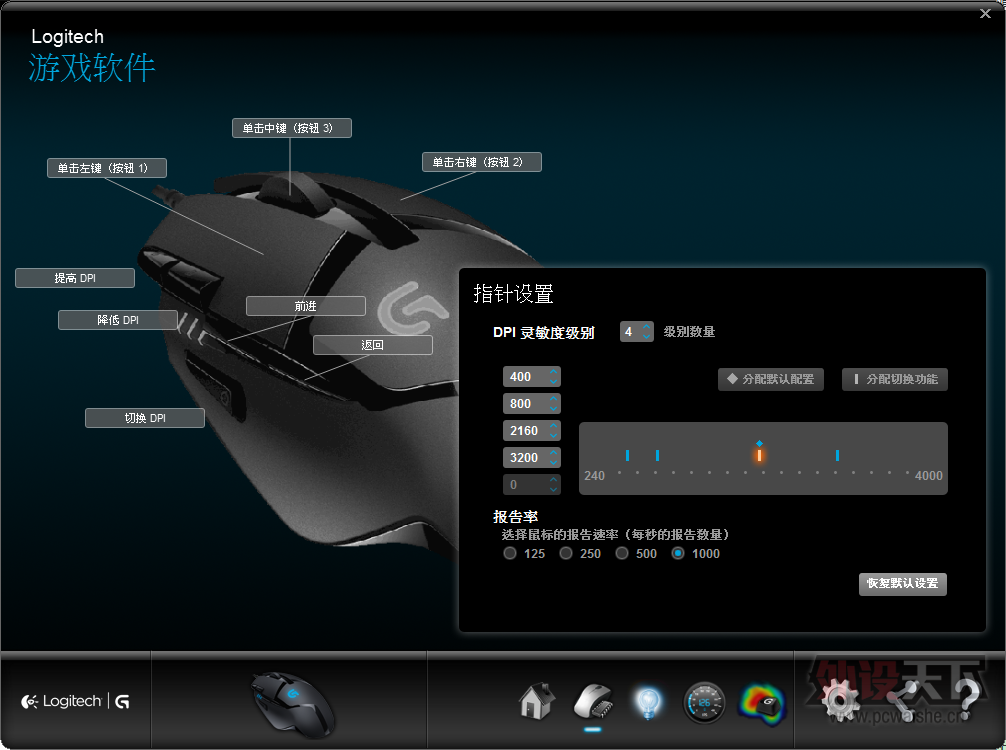The width and height of the screenshot is (1006, 750).
Task: Increase the 800 DPI value with up arrow
Action: pyautogui.click(x=554, y=399)
